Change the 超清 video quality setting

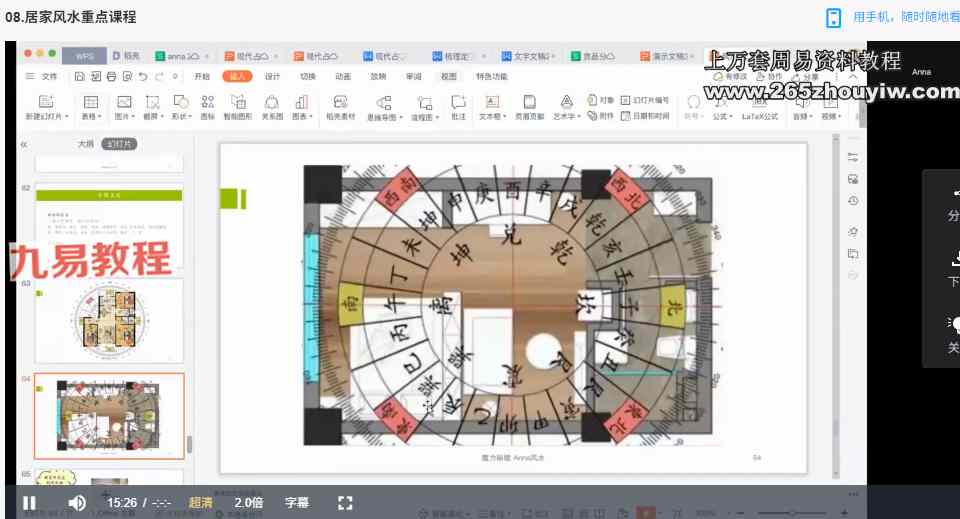[x=200, y=502]
